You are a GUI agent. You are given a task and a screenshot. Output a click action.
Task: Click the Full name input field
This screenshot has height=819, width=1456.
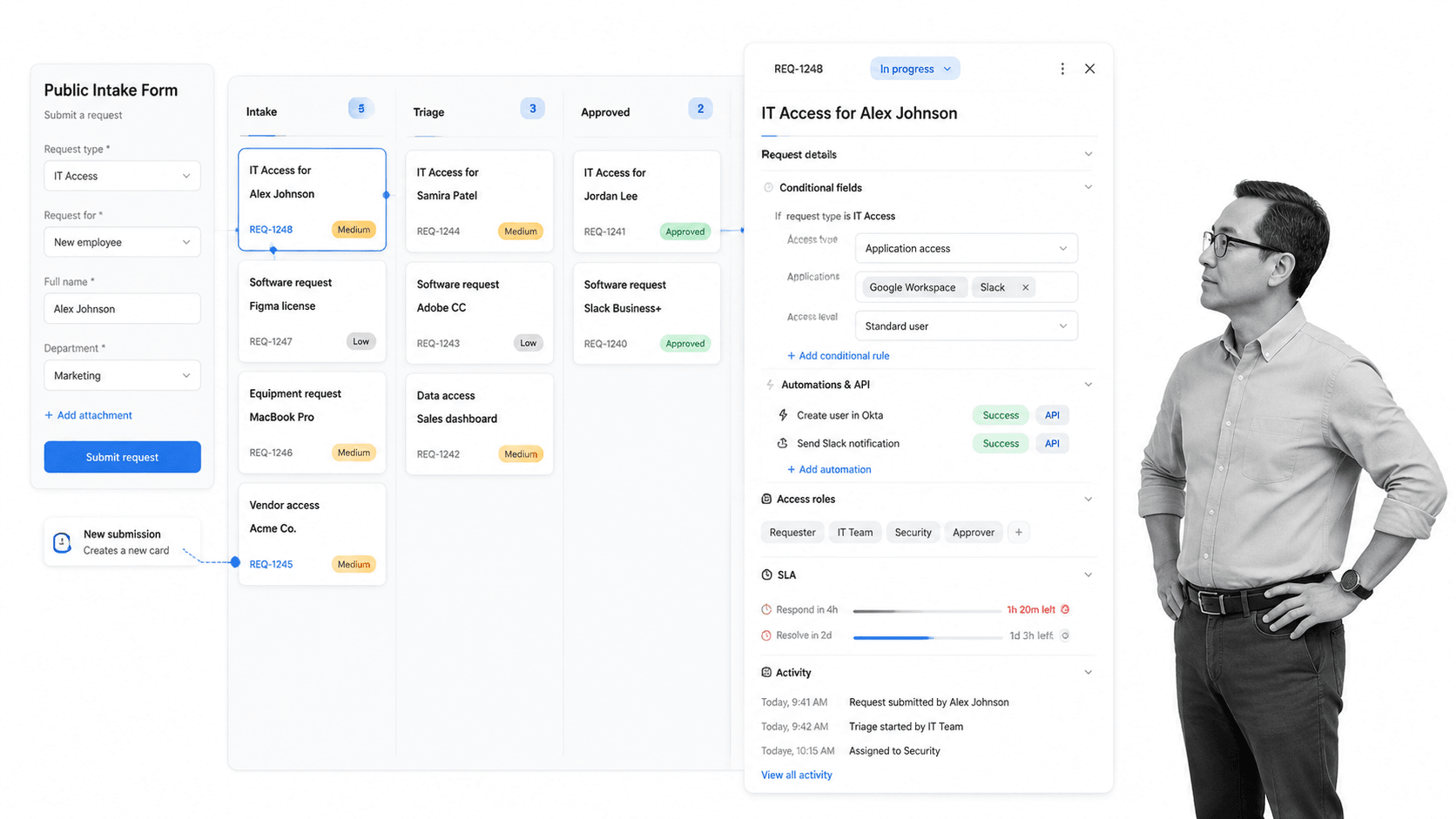click(x=122, y=309)
